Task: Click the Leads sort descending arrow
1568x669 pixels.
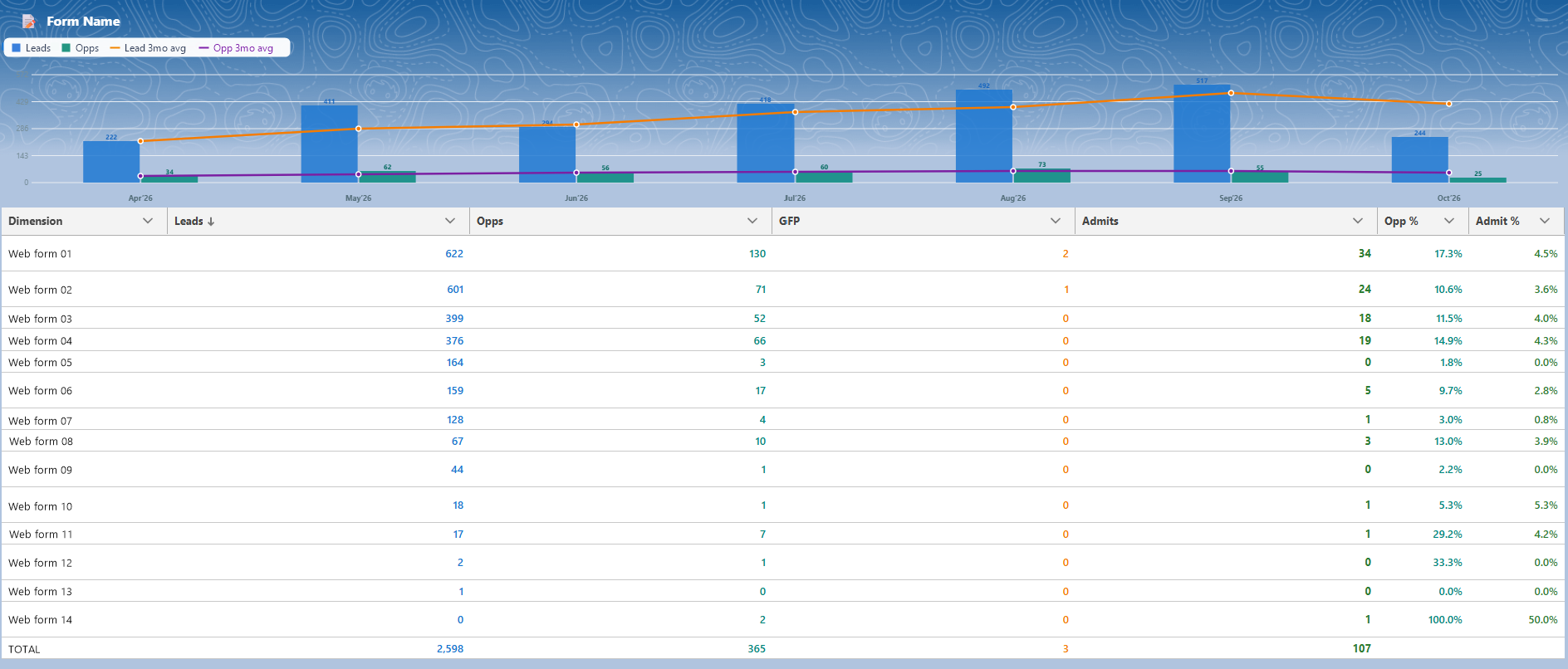Action: coord(211,222)
